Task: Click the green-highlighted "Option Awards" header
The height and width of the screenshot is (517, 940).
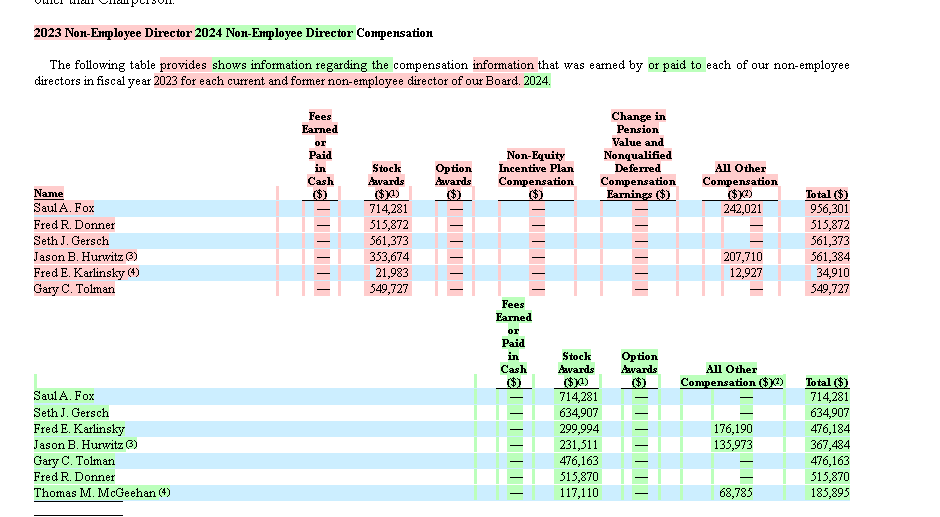Action: pyautogui.click(x=639, y=369)
